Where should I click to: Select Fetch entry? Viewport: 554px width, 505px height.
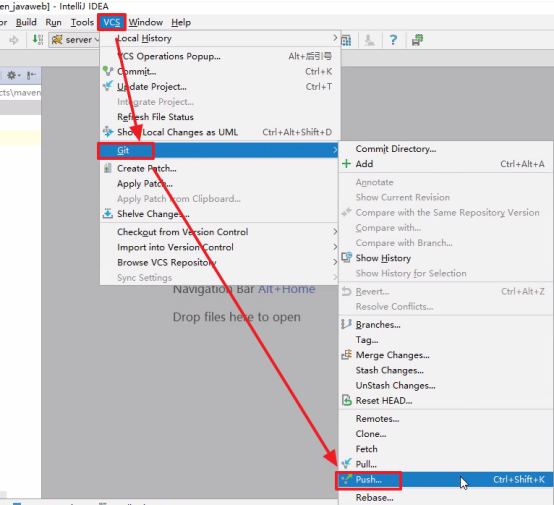446,449
